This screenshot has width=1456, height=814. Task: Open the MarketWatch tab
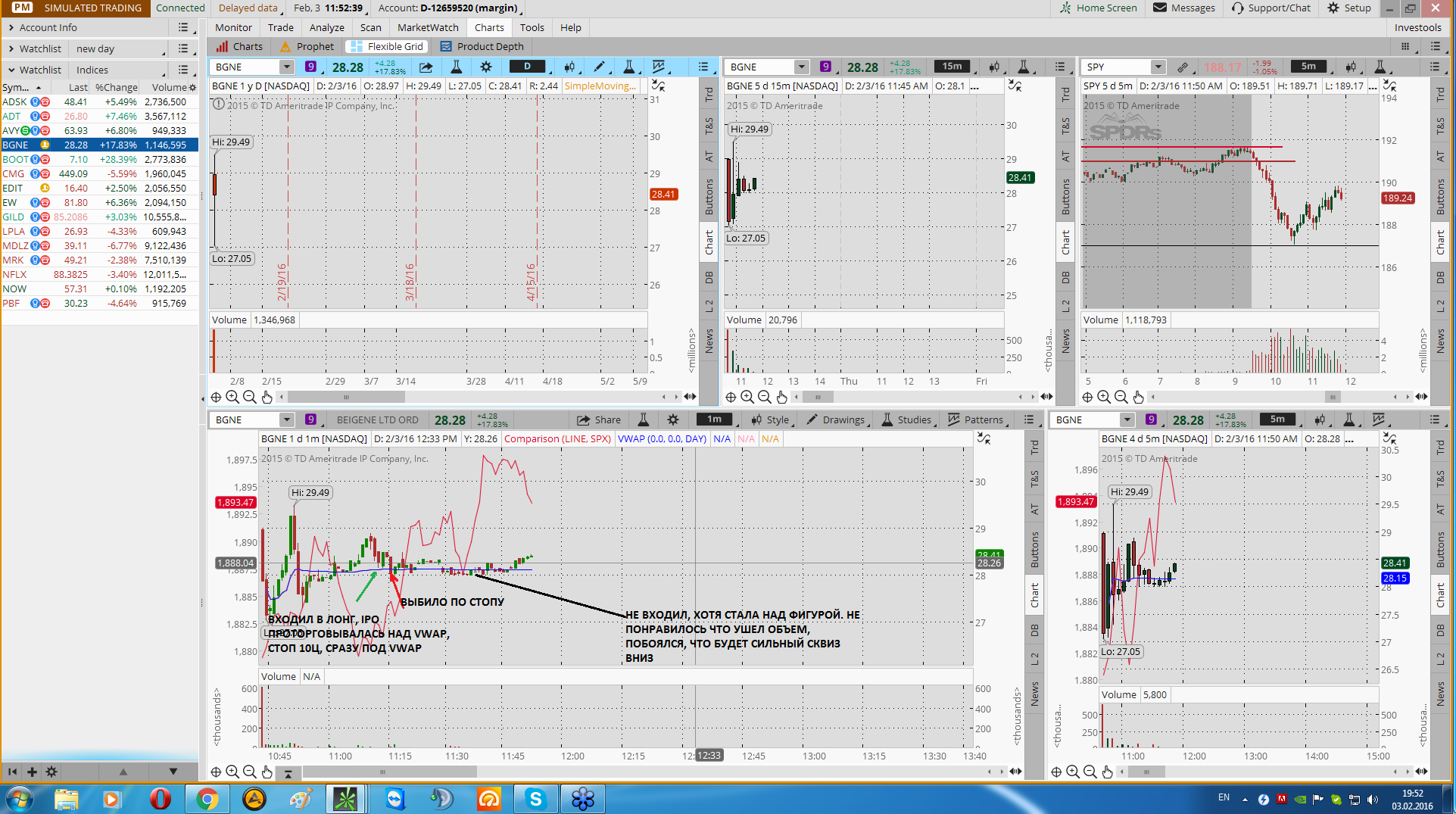428,27
